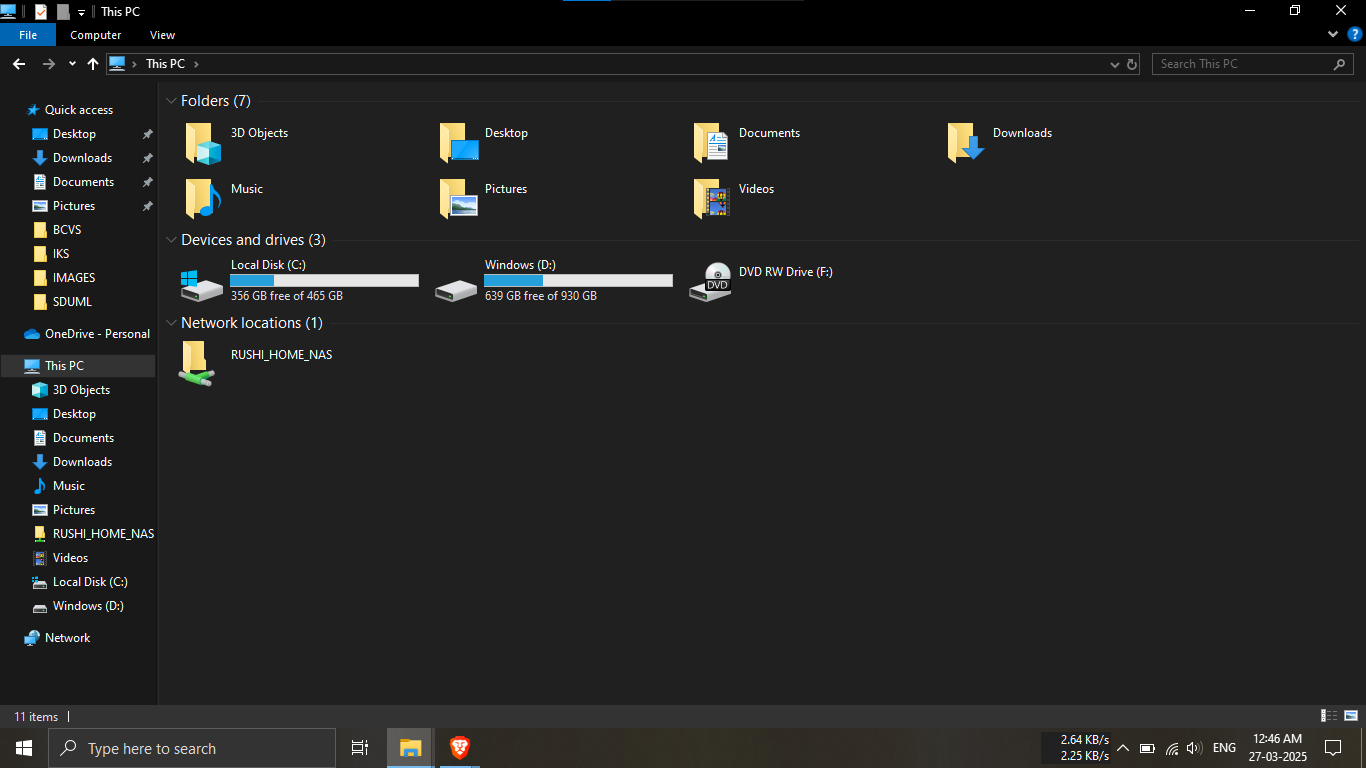Switch to Details view layout icon
The width and height of the screenshot is (1366, 768).
pyautogui.click(x=1329, y=716)
